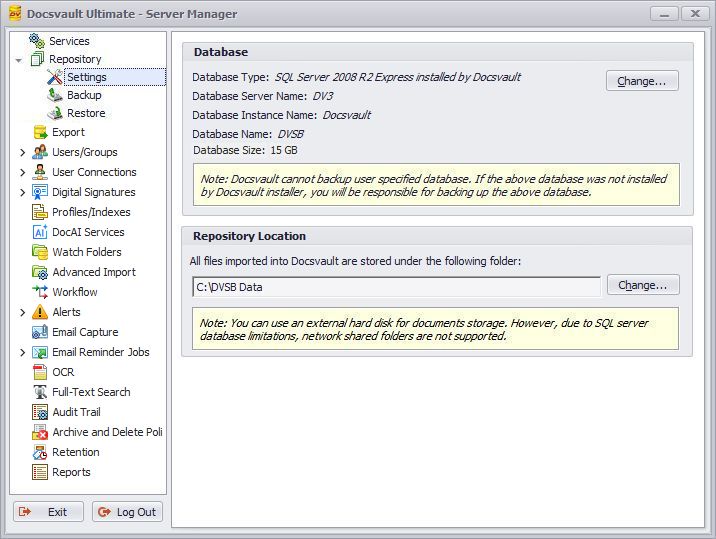The image size is (716, 539).
Task: Expand the Alerts node
Action: pyautogui.click(x=22, y=312)
